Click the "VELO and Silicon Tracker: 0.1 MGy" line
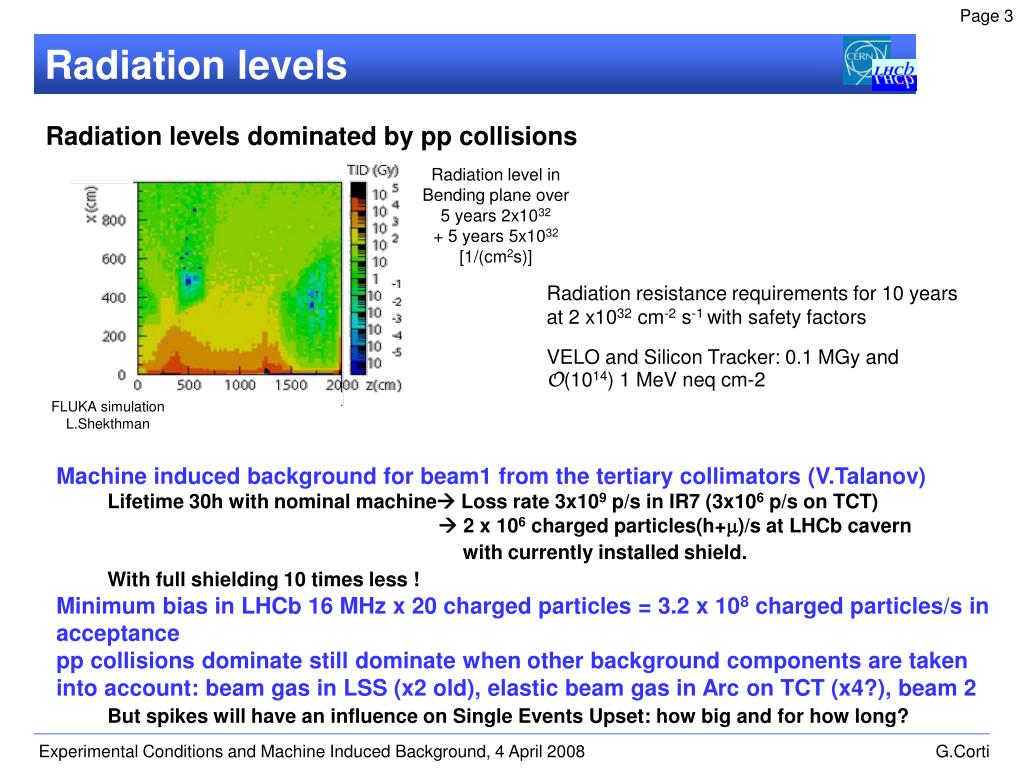1024x768 pixels. [722, 357]
